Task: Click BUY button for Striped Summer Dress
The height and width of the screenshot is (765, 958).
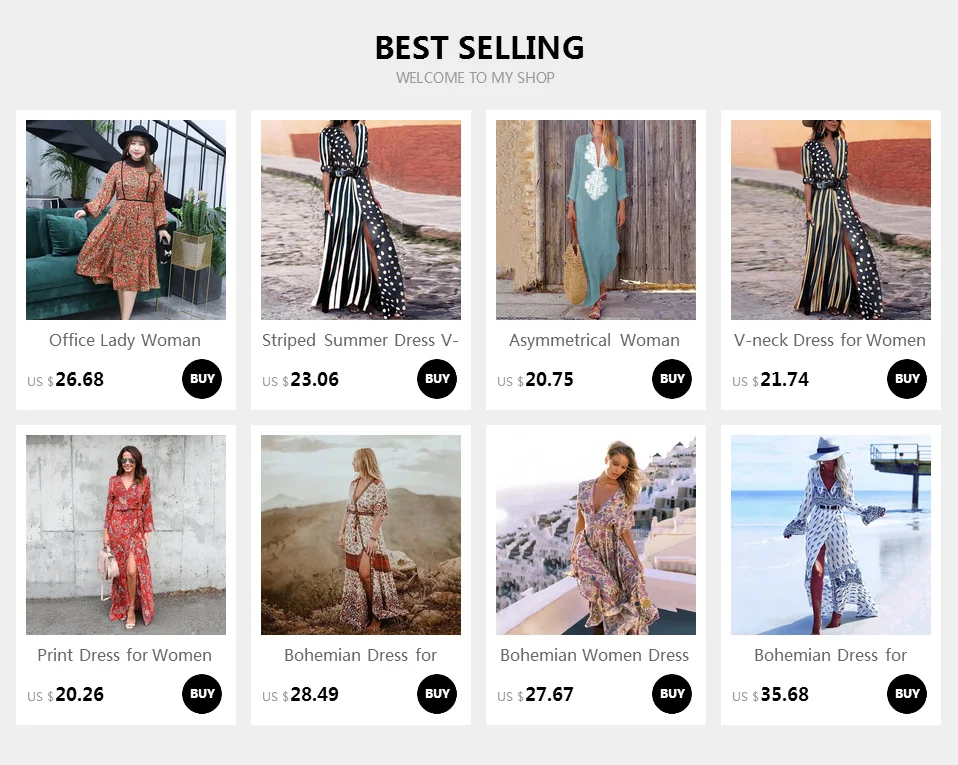Action: (437, 379)
